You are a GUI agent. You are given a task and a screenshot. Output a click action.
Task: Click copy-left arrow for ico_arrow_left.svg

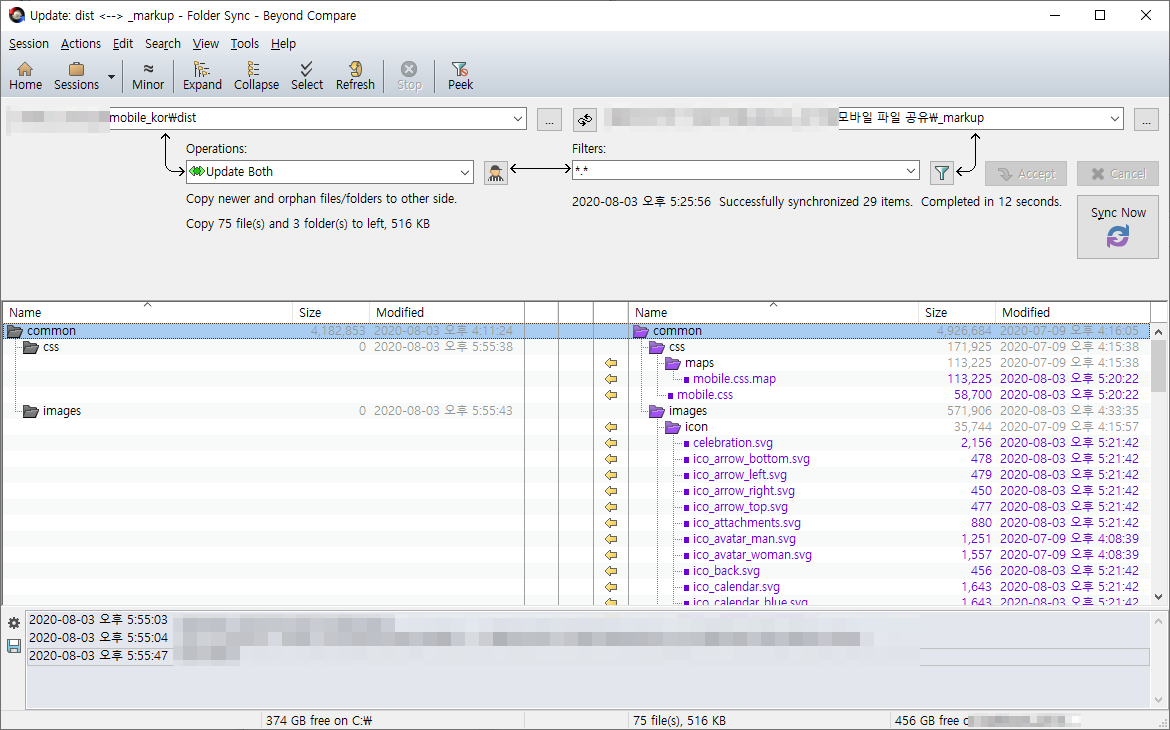tap(611, 475)
